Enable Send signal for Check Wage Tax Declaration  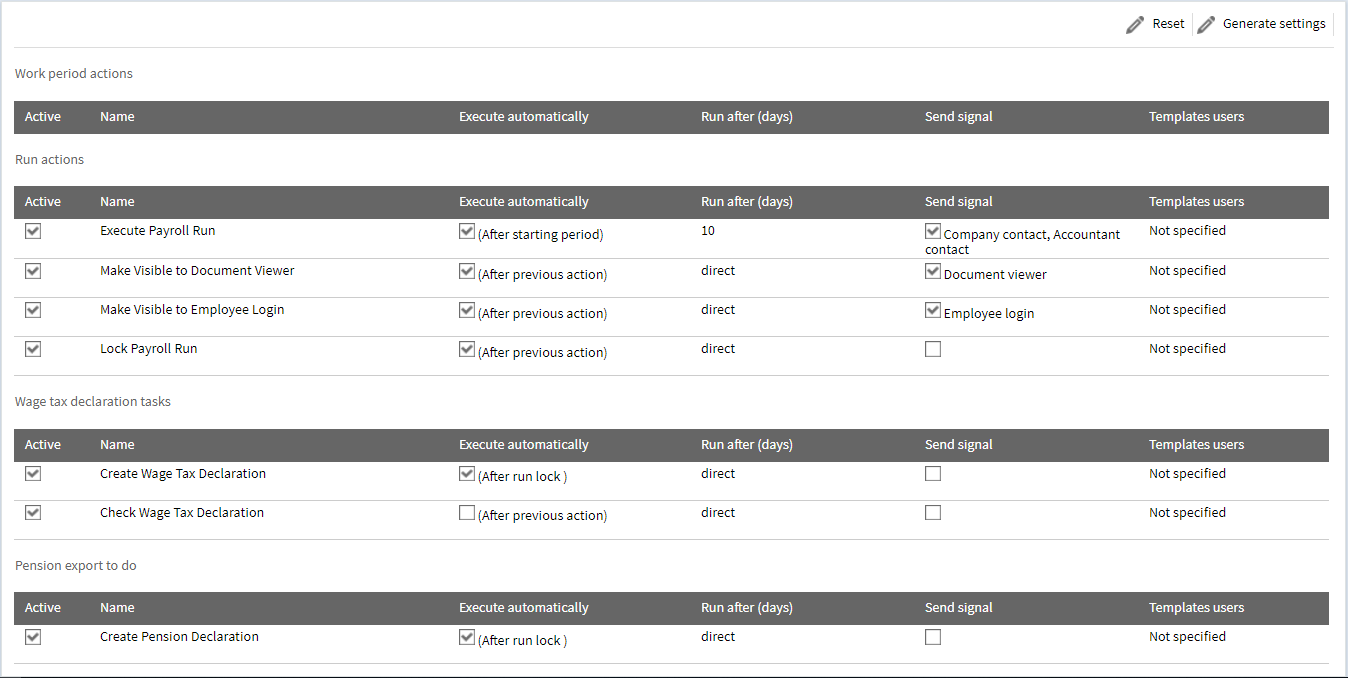click(933, 513)
